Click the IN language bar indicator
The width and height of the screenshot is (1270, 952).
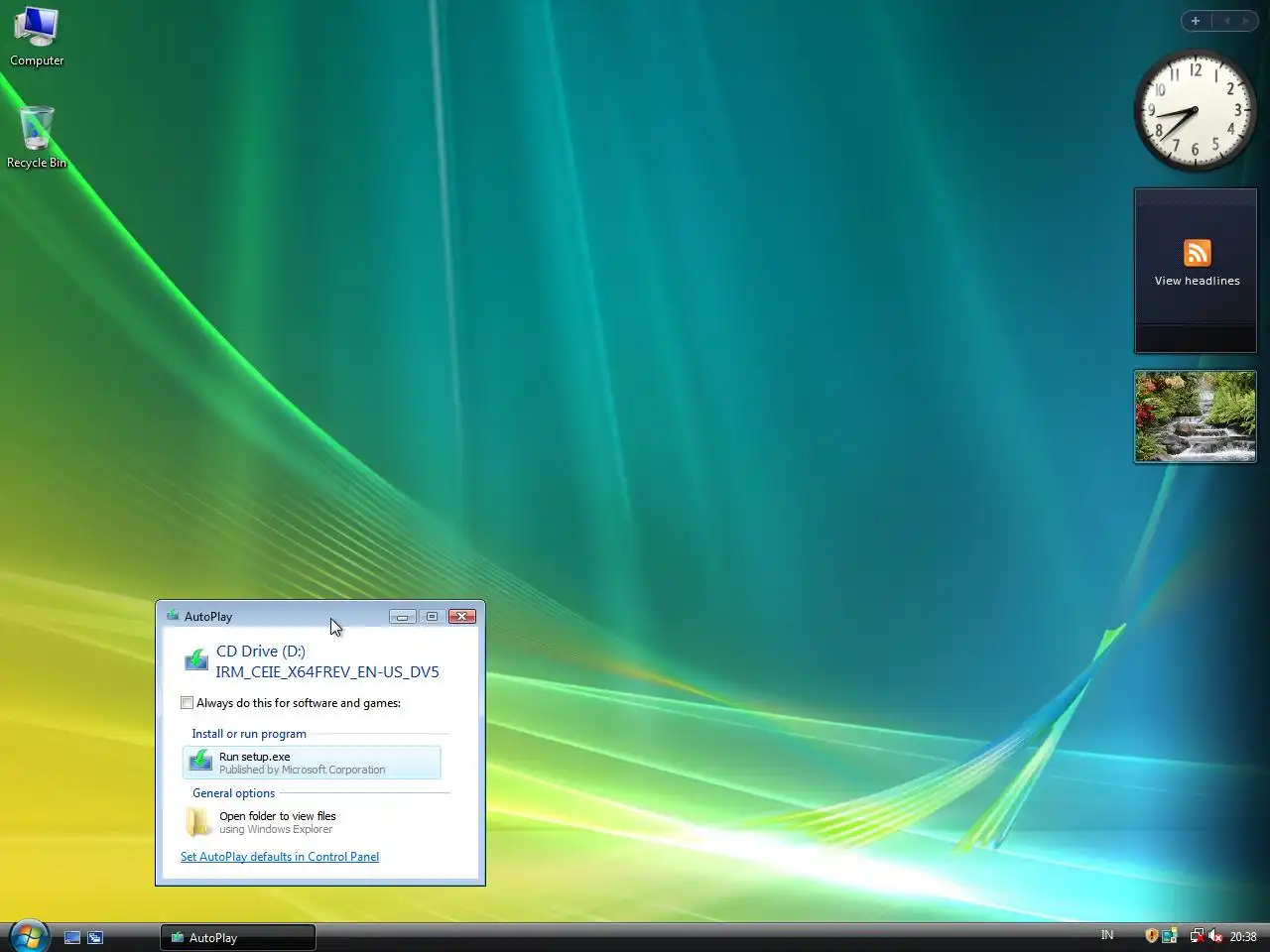pyautogui.click(x=1107, y=935)
